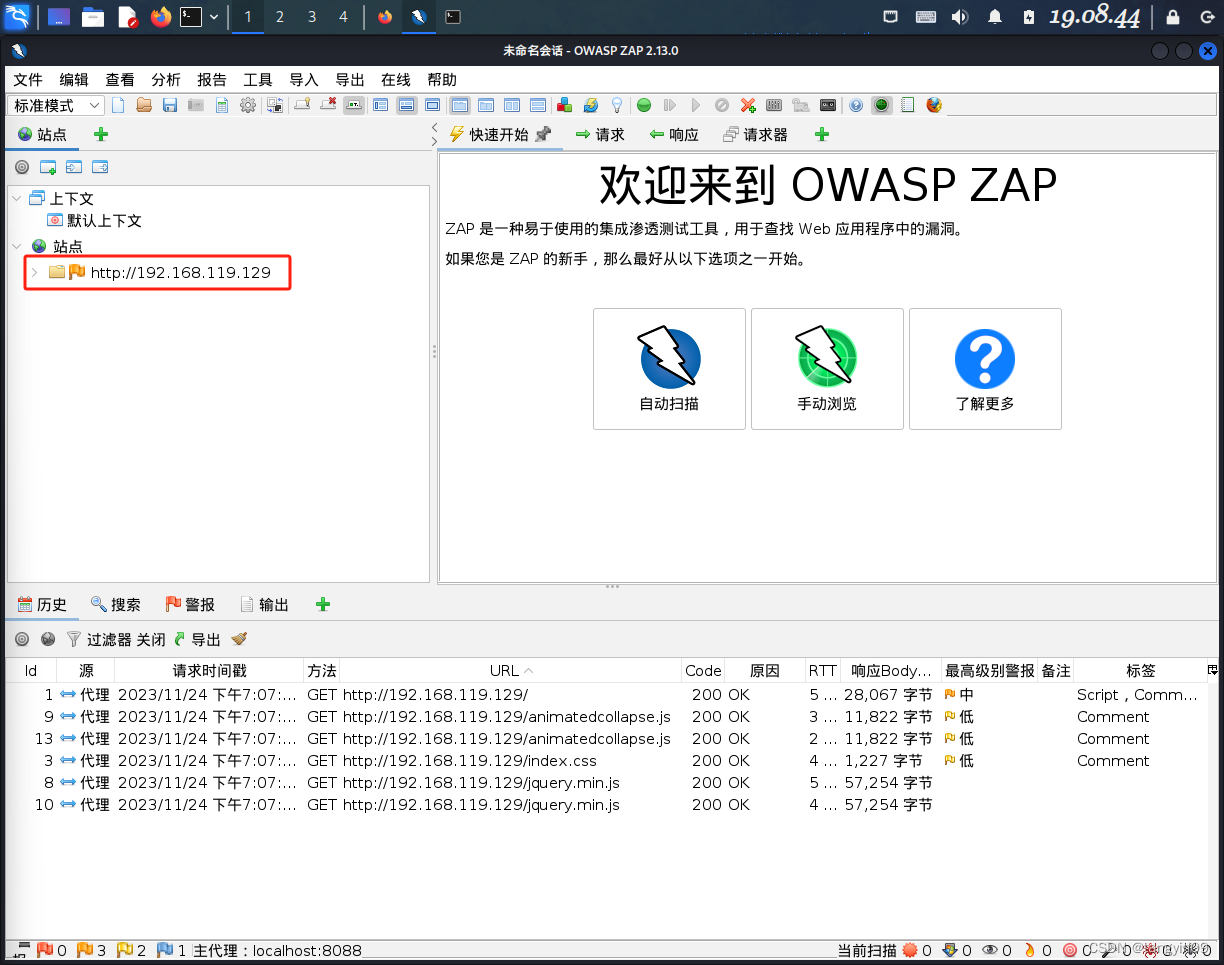Collapse the 上下文 context tree node
This screenshot has height=965, width=1224.
15,198
